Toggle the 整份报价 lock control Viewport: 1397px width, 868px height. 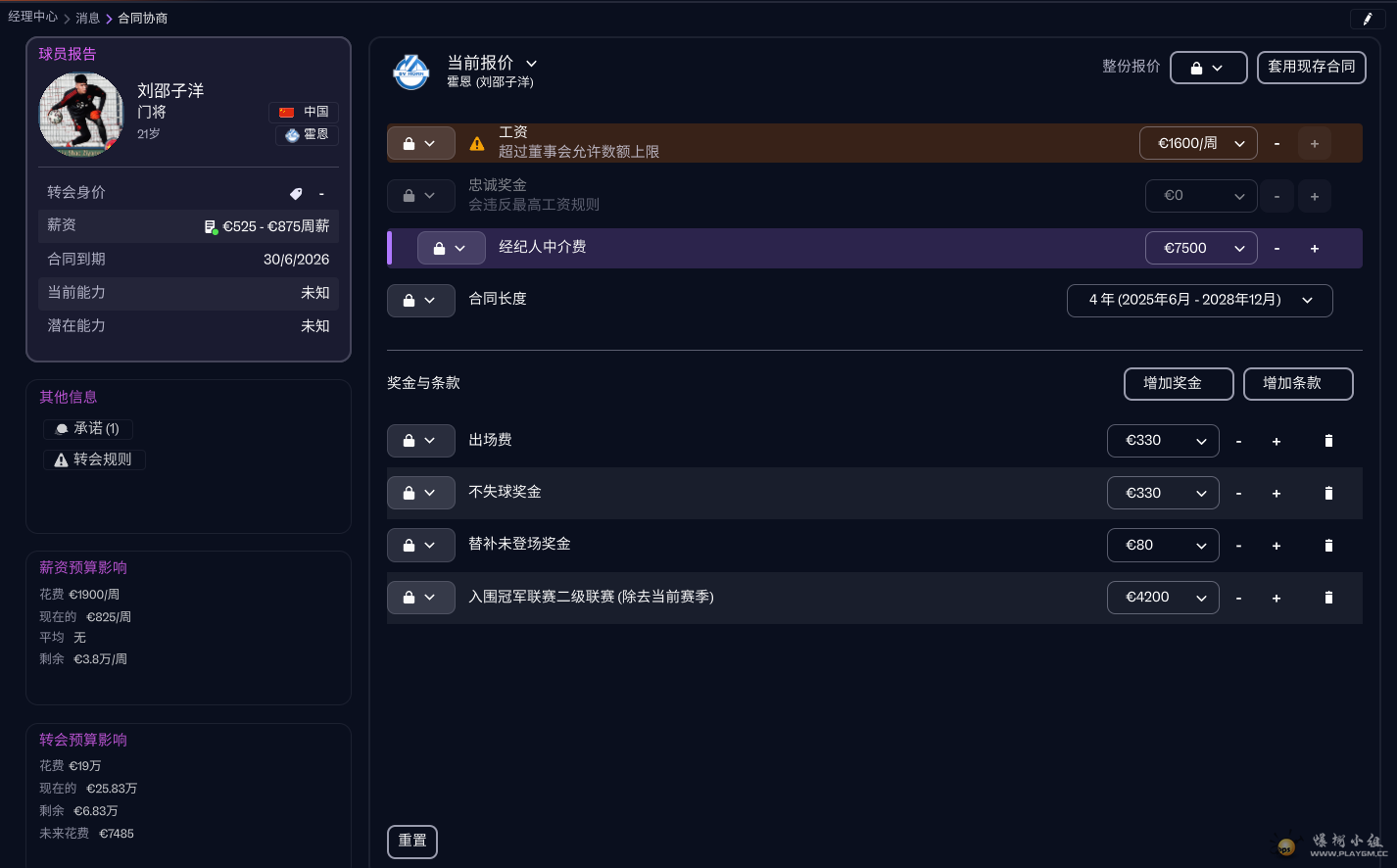click(x=1208, y=68)
